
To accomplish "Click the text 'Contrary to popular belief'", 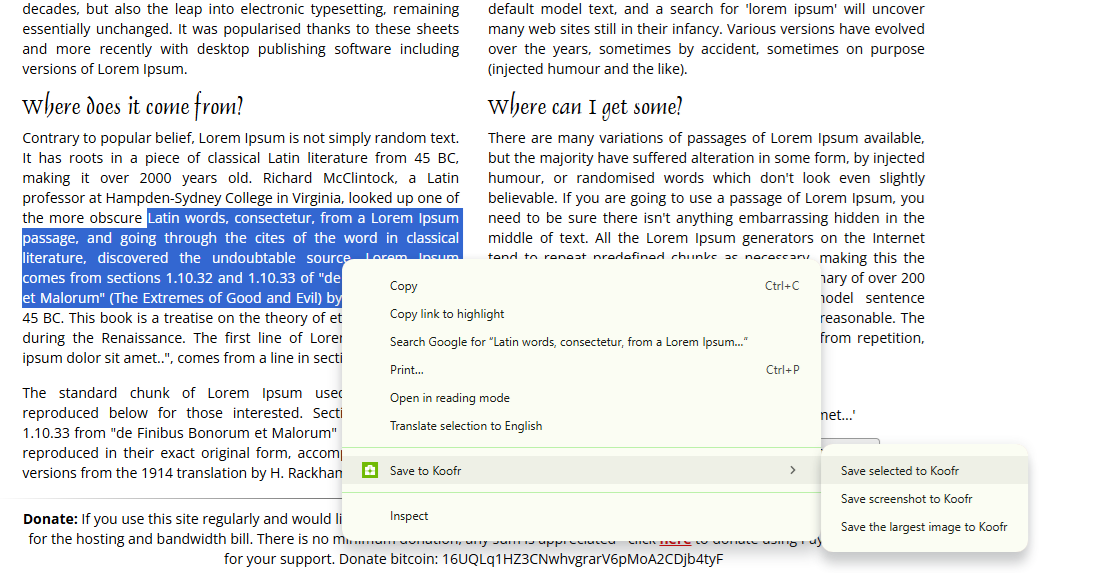I will click(x=108, y=138).
